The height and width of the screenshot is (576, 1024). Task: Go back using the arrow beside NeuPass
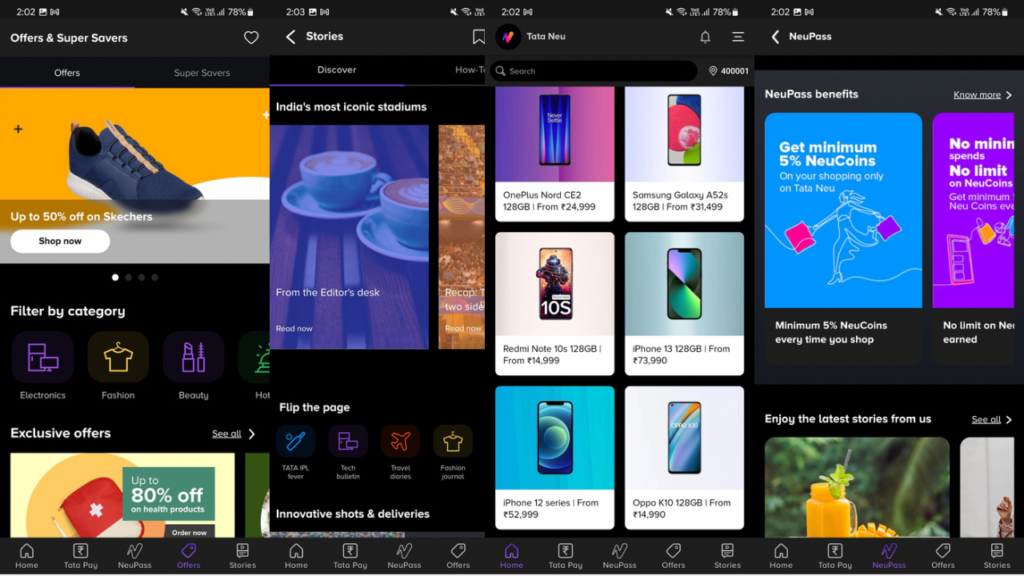tap(775, 37)
